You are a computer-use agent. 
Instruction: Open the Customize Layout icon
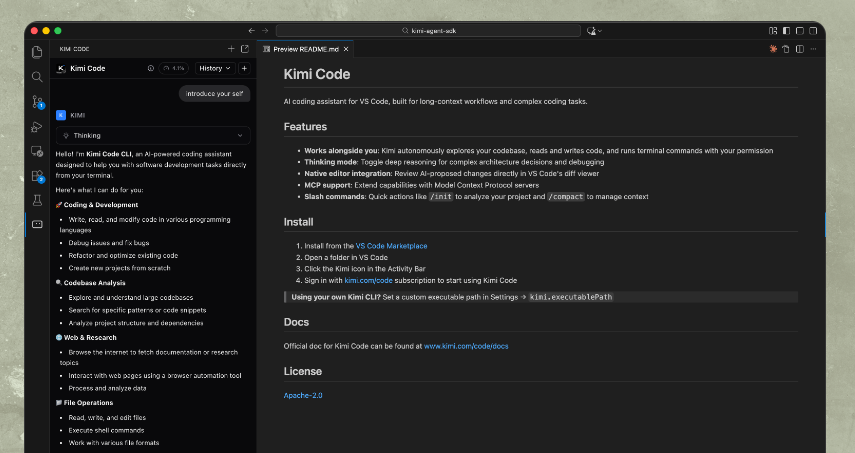773,31
